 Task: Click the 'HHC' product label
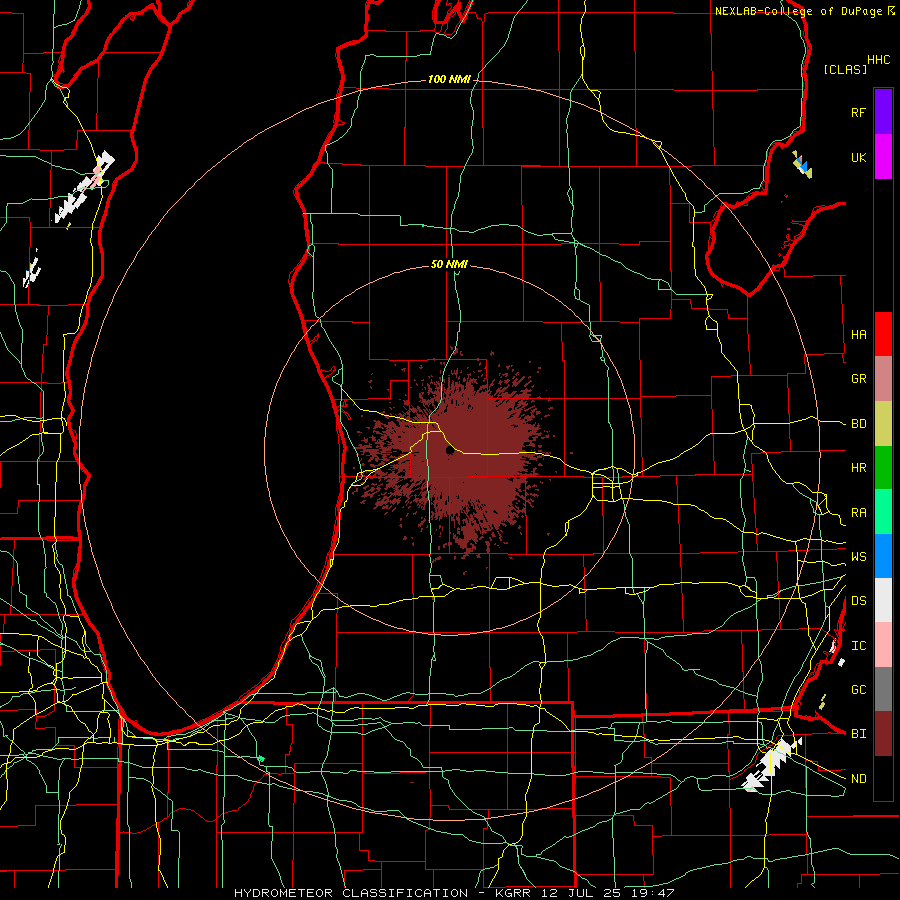(879, 60)
